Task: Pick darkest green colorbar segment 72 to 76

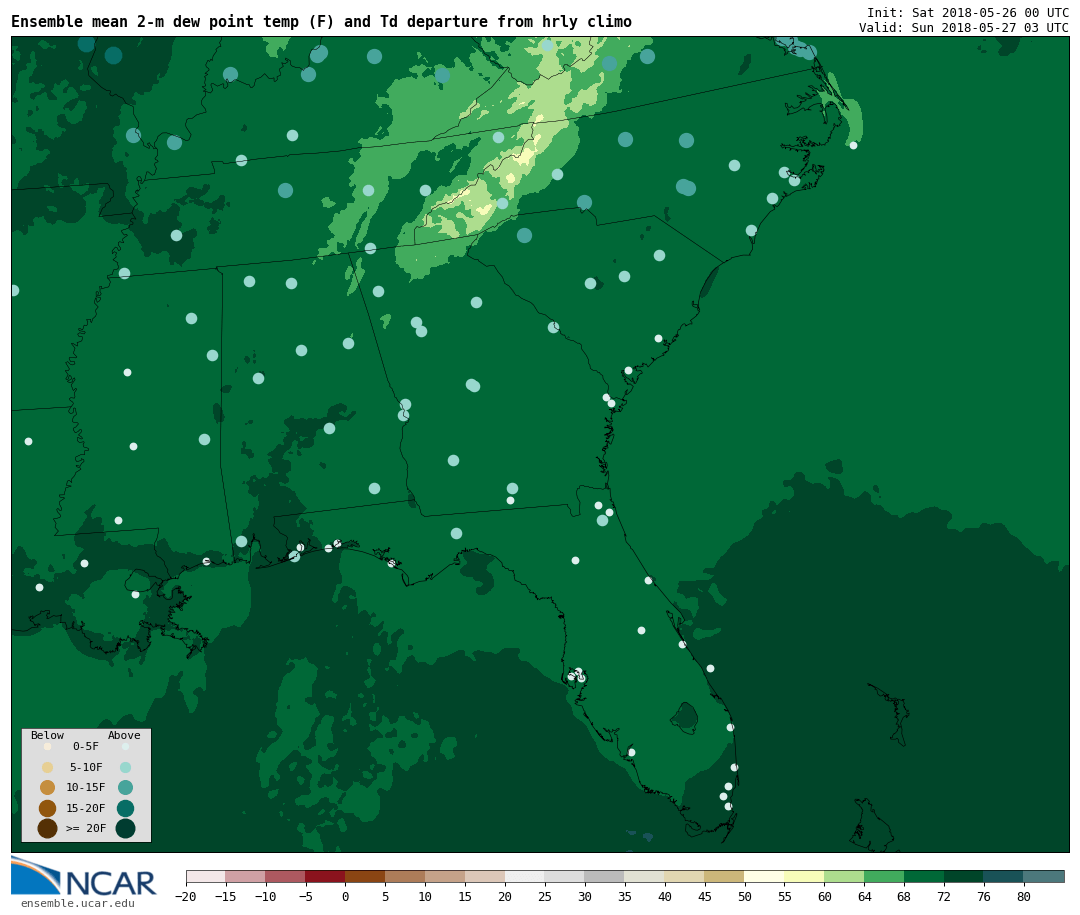Action: coord(964,876)
